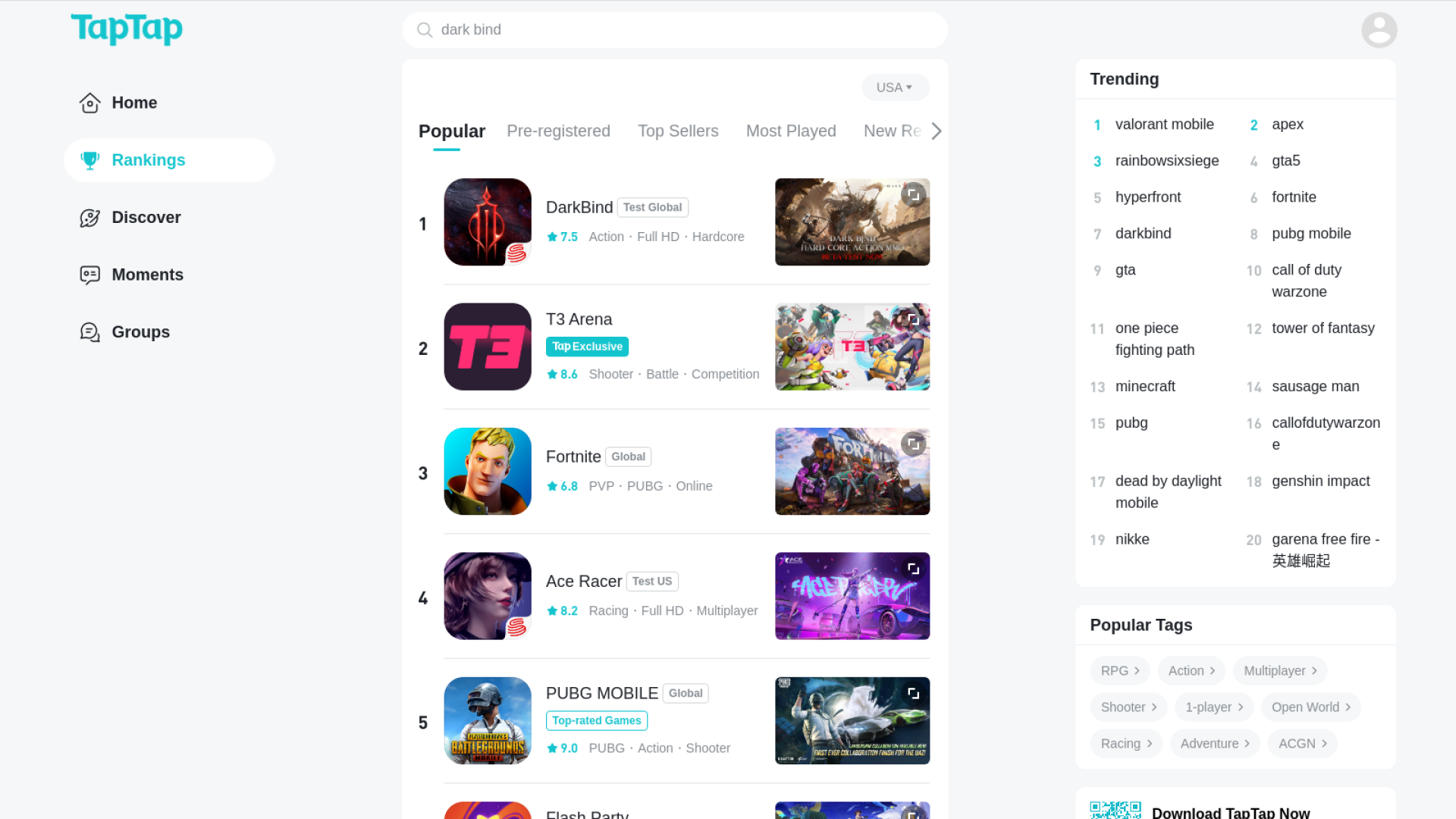Open the Home sidebar icon
Image resolution: width=1456 pixels, height=819 pixels.
pos(89,103)
